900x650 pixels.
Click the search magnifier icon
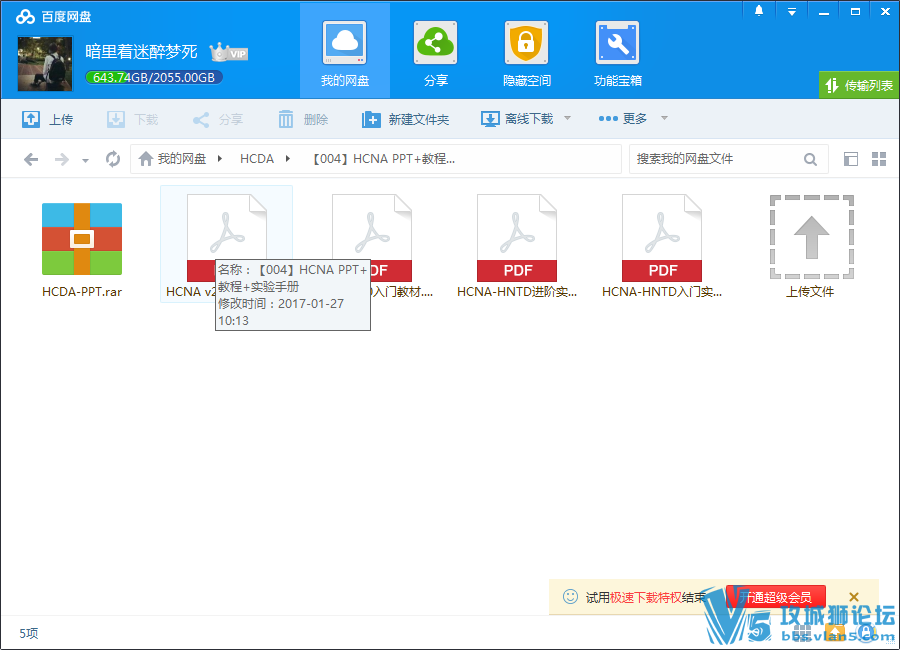810,159
